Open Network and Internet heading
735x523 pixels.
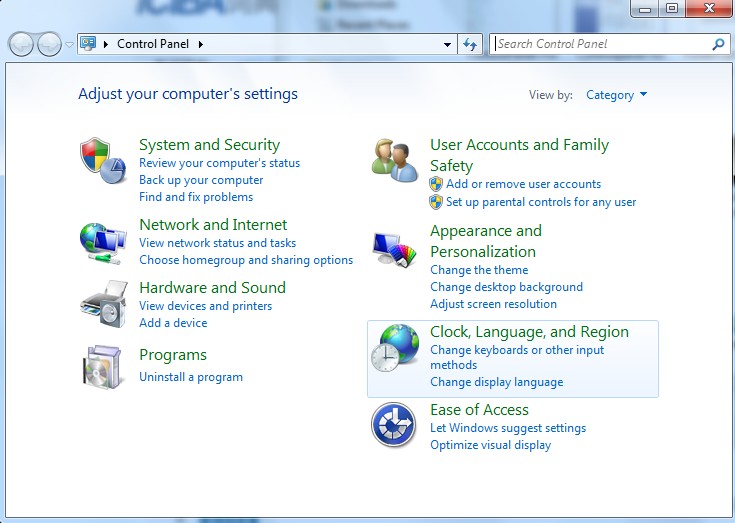(x=213, y=224)
